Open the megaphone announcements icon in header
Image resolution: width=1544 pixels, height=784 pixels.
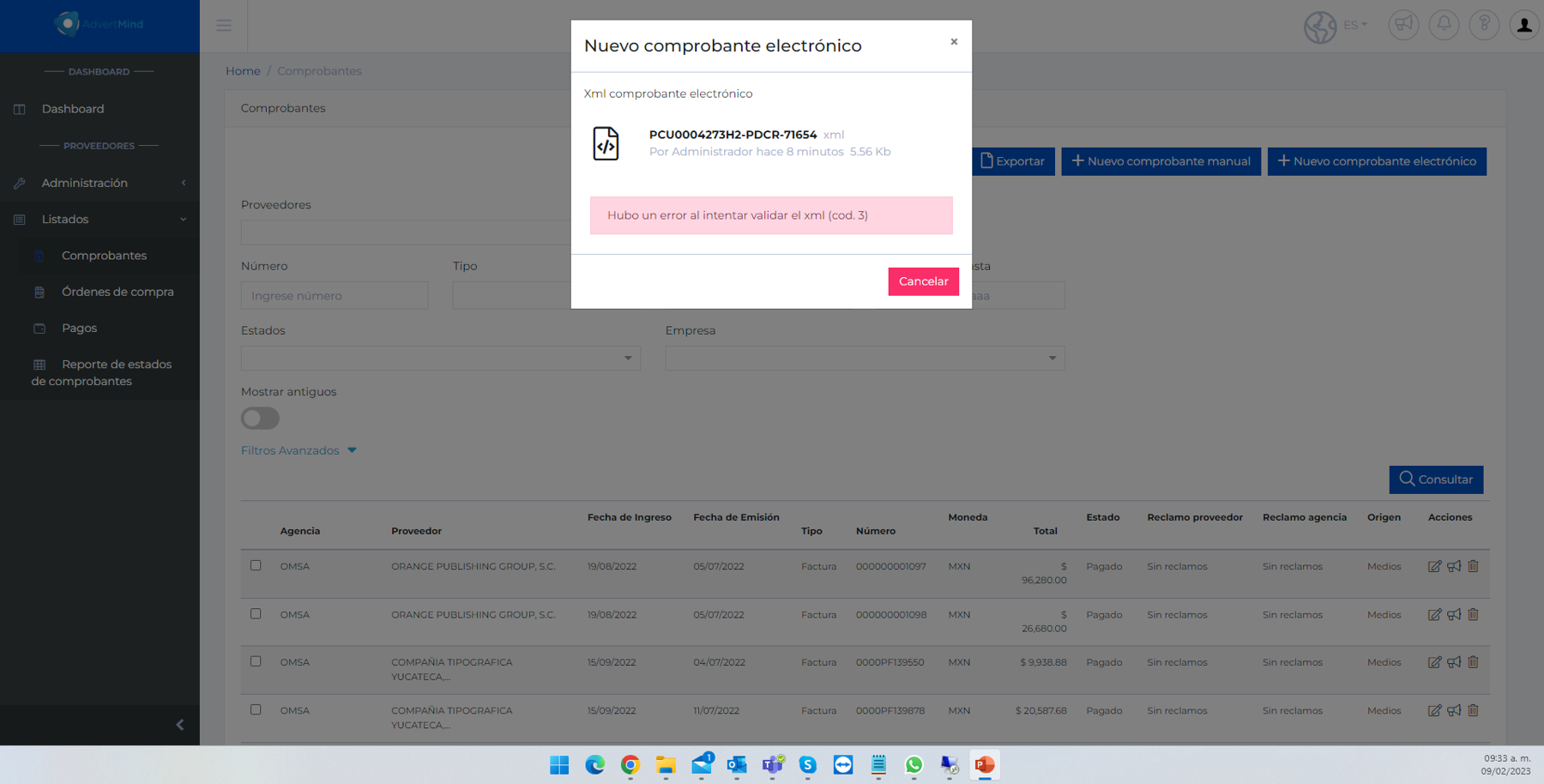(1403, 25)
